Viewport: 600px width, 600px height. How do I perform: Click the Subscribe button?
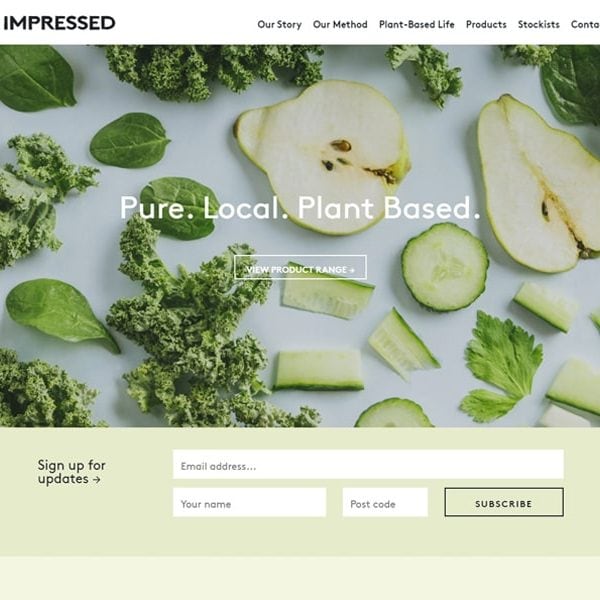click(504, 502)
